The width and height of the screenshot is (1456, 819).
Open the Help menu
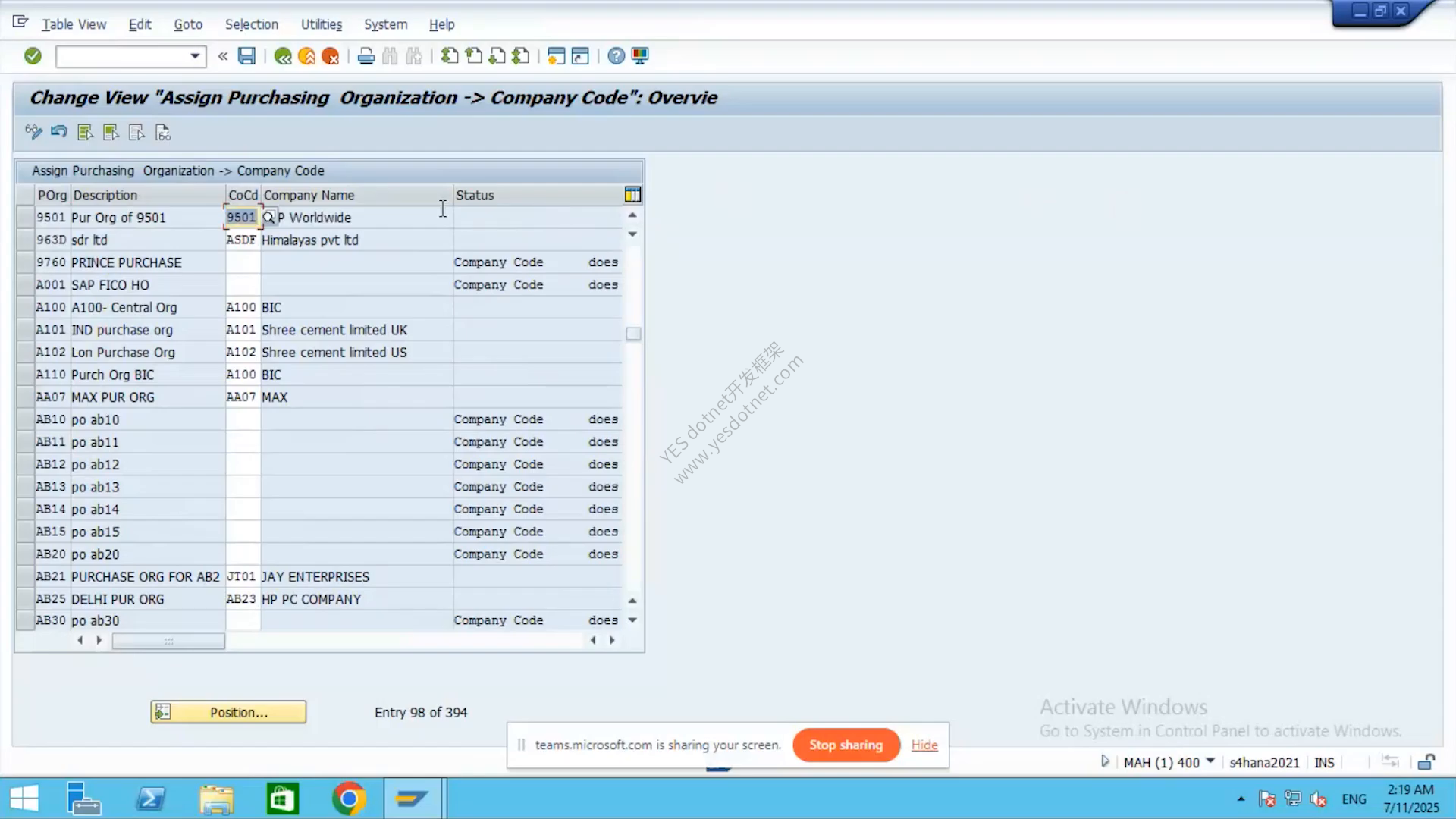(441, 24)
